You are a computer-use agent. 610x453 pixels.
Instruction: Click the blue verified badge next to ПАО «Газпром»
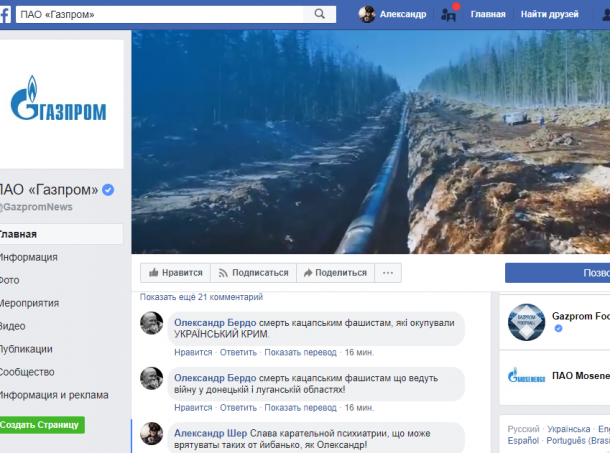click(x=108, y=190)
